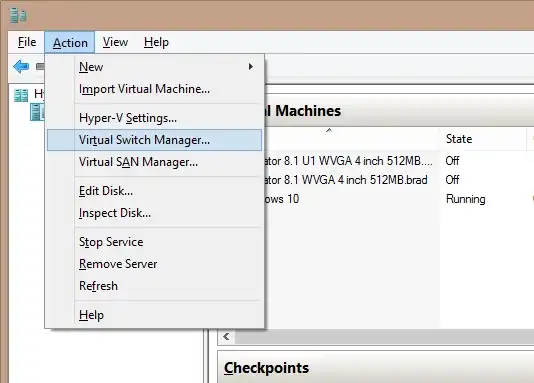Select Virtual Switch Manager...
The height and width of the screenshot is (383, 534).
155,140
